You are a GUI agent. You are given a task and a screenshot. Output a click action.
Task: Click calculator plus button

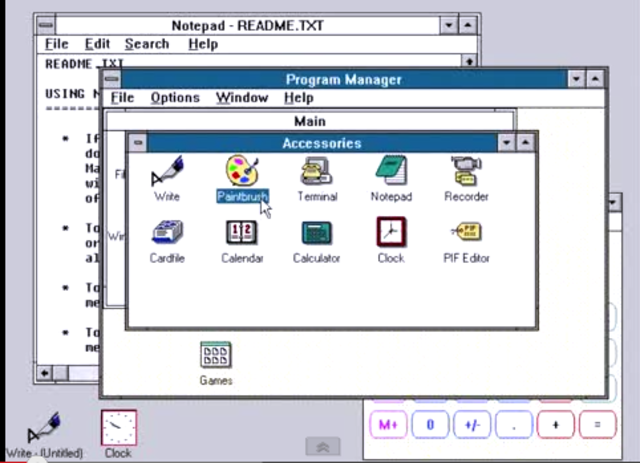pyautogui.click(x=556, y=425)
